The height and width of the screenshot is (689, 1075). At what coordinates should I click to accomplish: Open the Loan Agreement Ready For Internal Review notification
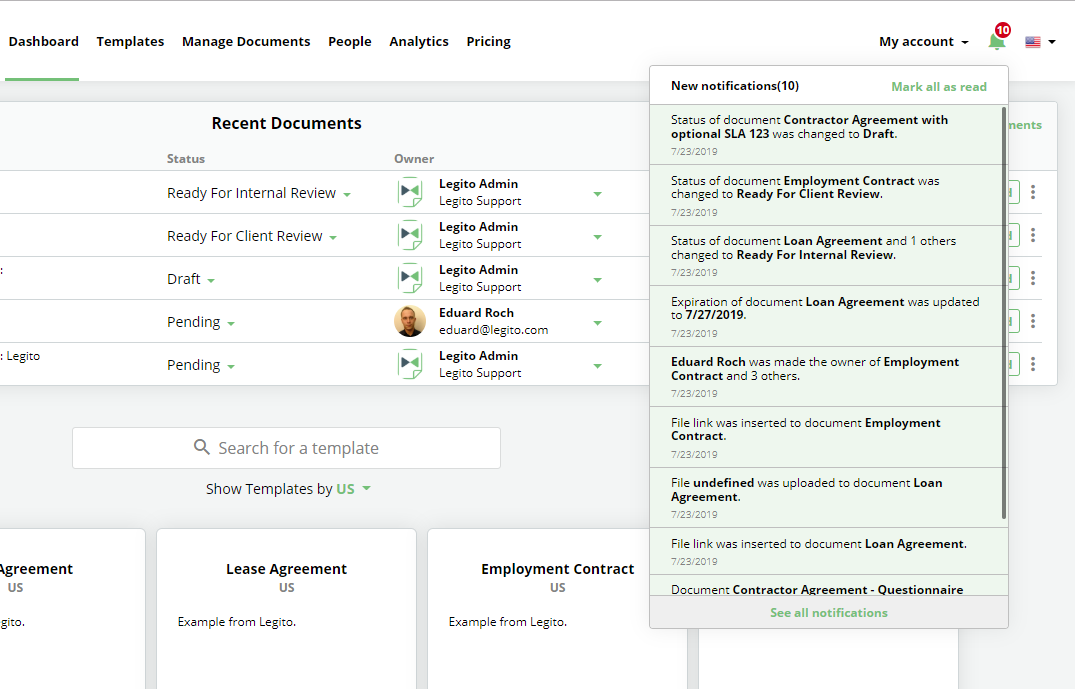[x=825, y=256]
